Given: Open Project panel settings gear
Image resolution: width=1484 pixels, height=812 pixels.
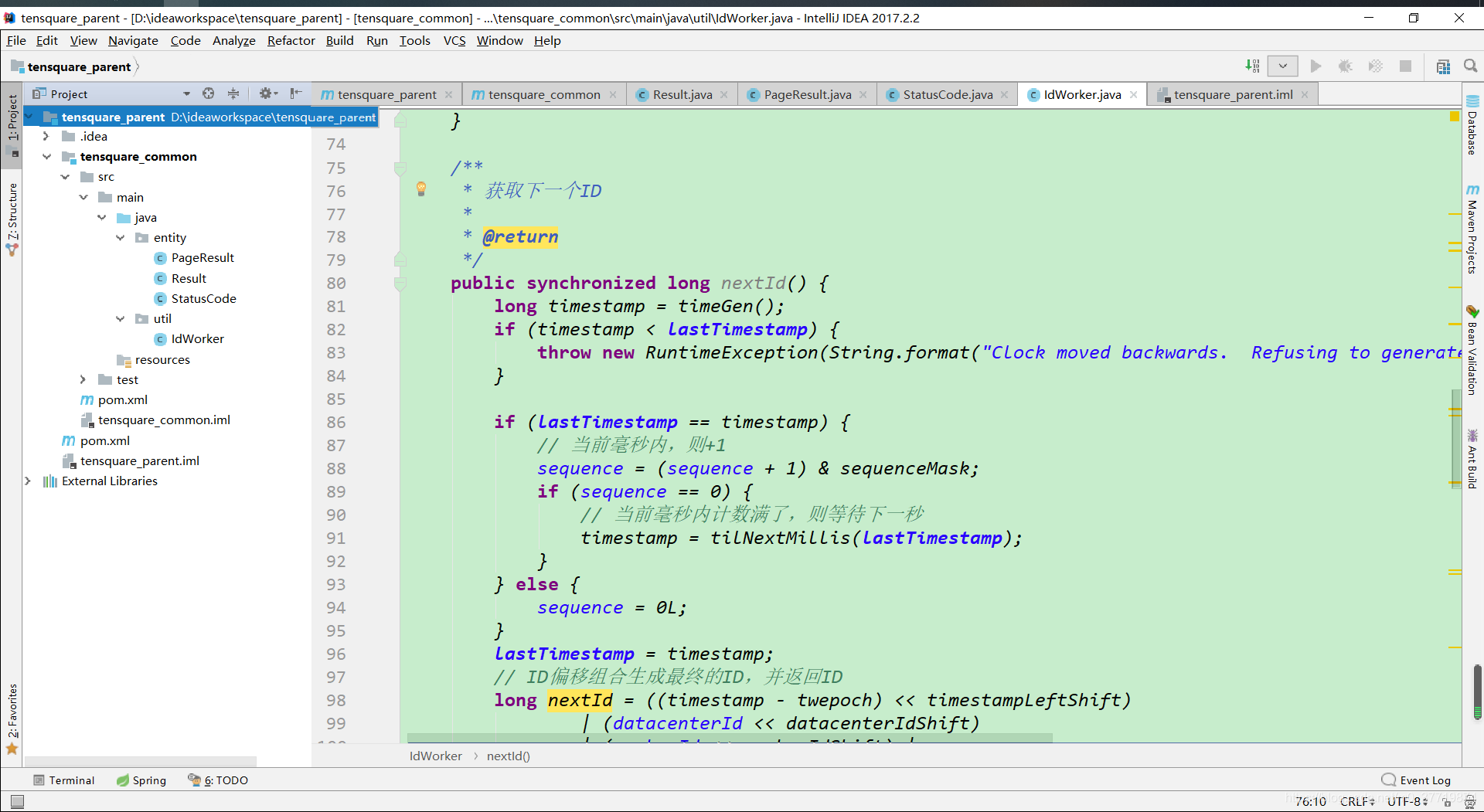Looking at the screenshot, I should (x=267, y=93).
